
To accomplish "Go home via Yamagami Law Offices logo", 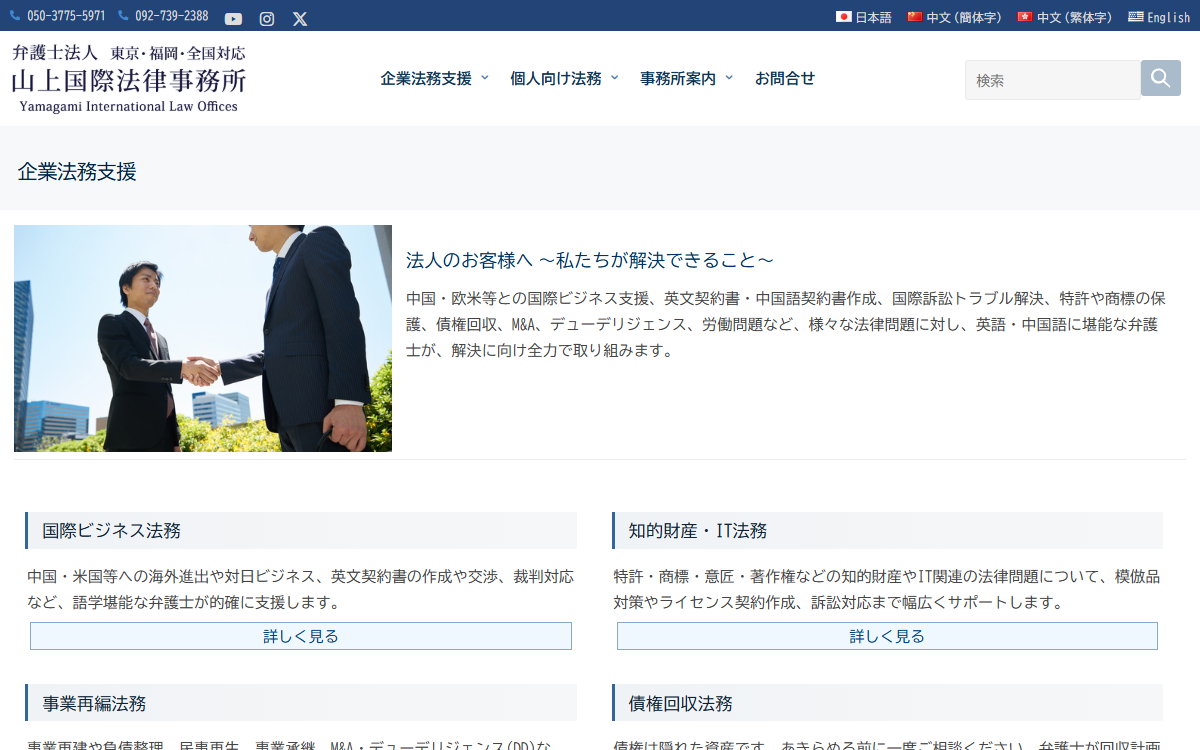I will (129, 78).
